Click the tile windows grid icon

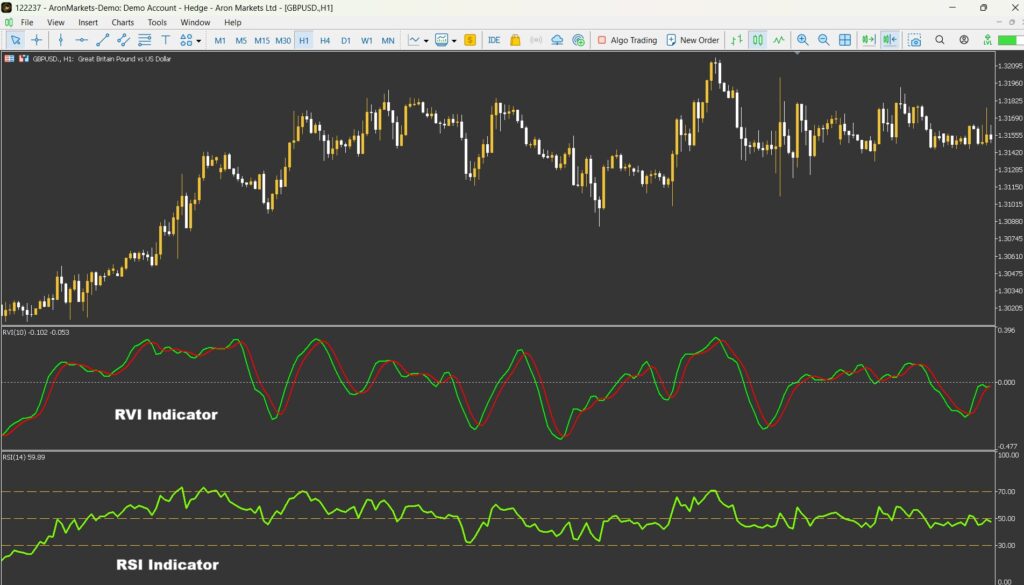(845, 40)
